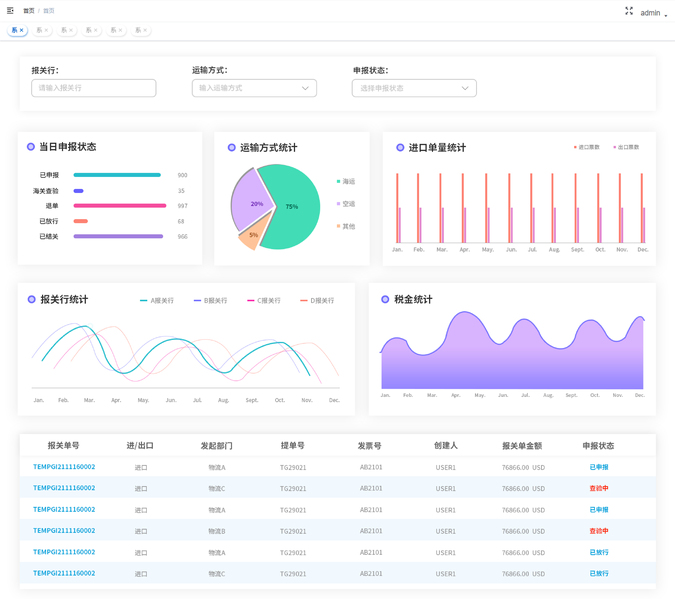
Task: Toggle the 海运 legend in the pie chart
Action: [x=346, y=182]
